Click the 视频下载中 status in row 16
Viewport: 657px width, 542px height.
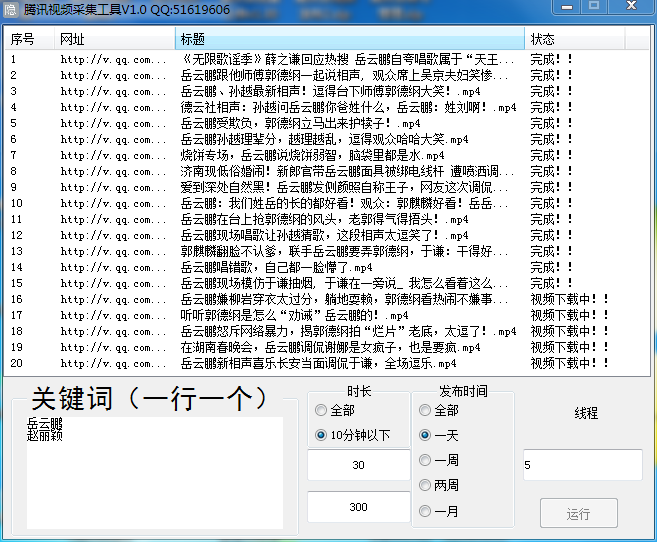pyautogui.click(x=569, y=299)
